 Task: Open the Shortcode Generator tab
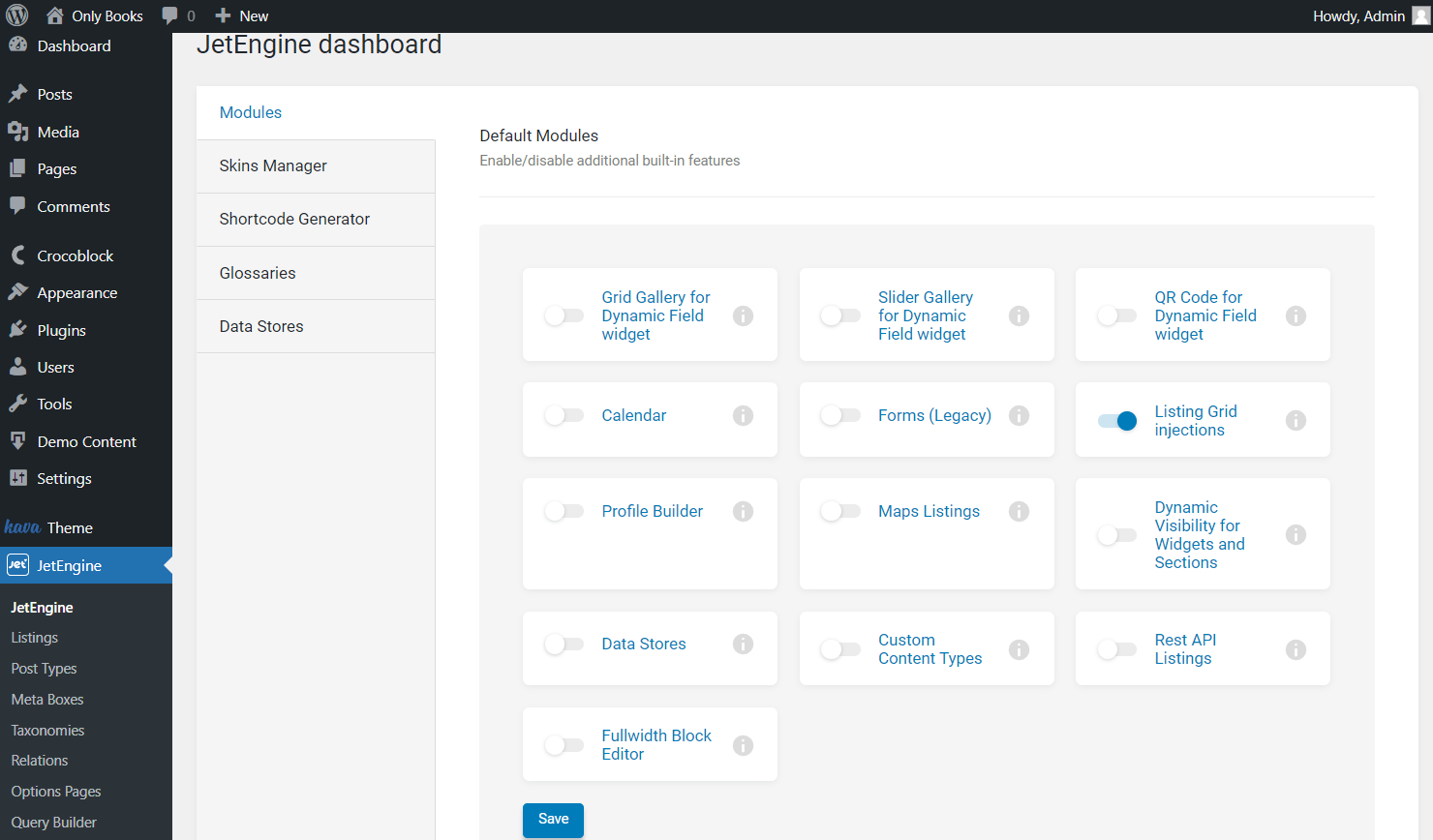[316, 220]
